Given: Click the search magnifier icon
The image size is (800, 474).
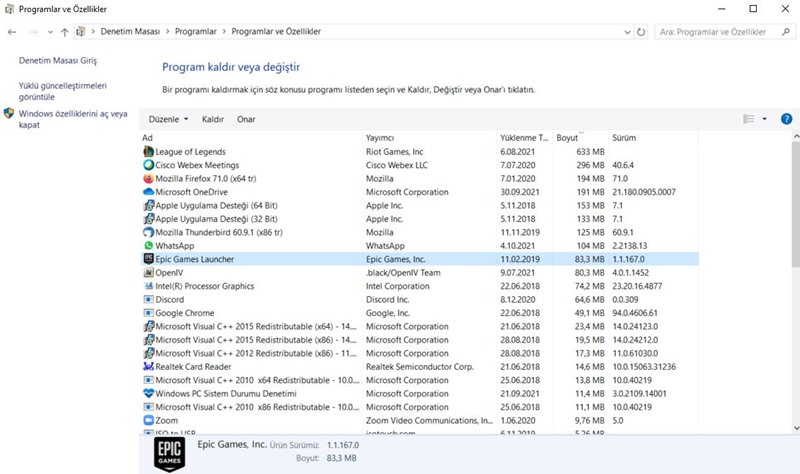Looking at the screenshot, I should 786,32.
